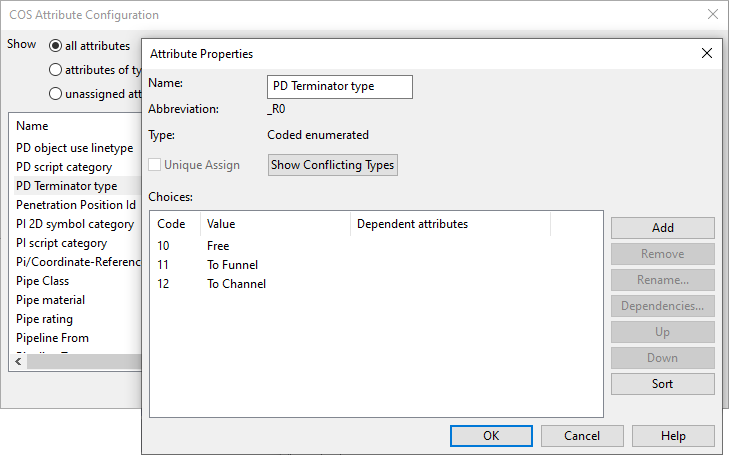The image size is (729, 455).
Task: Select the "To Channel" choice row
Action: click(x=236, y=284)
